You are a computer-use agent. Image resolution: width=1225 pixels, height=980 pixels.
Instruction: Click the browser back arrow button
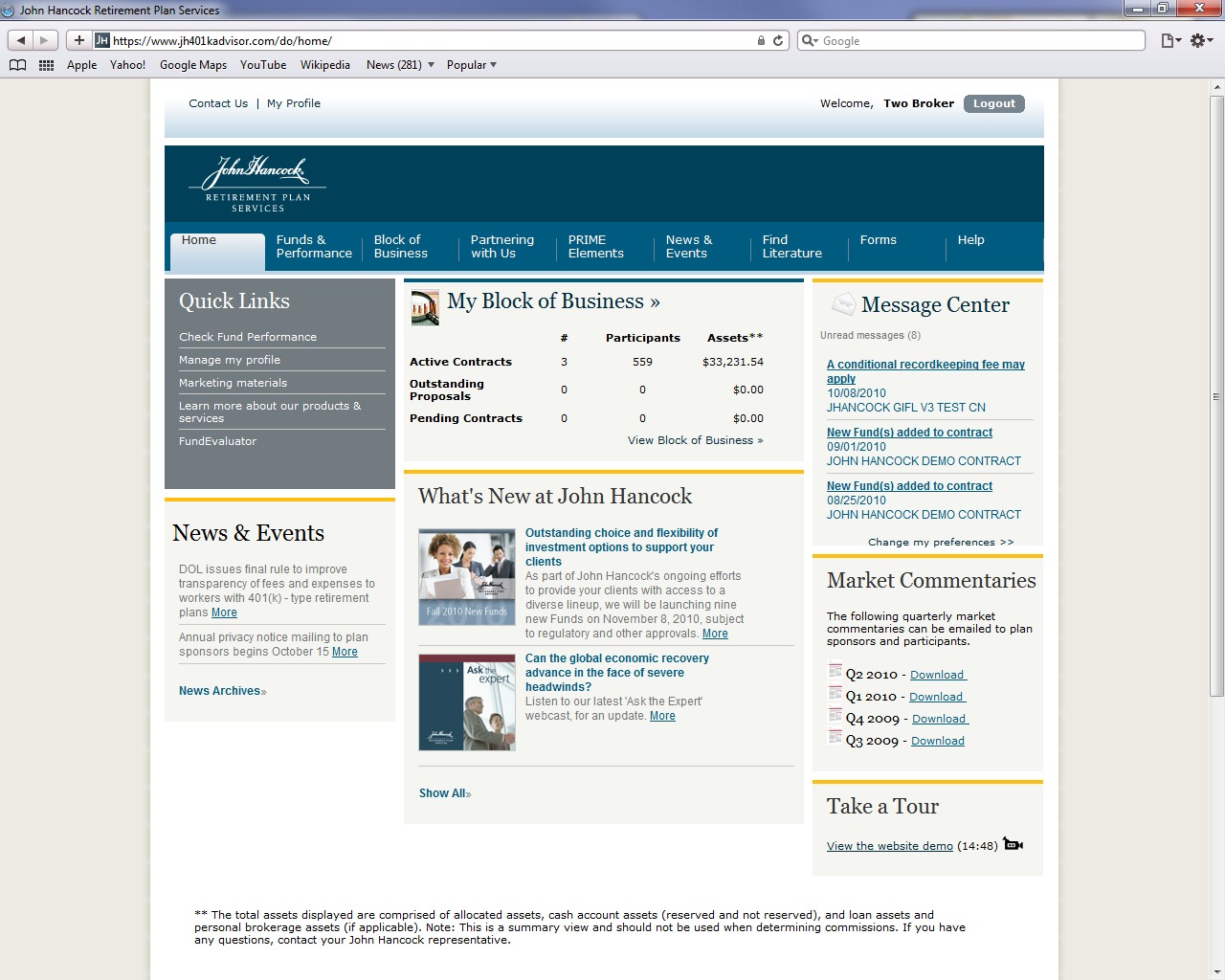21,40
